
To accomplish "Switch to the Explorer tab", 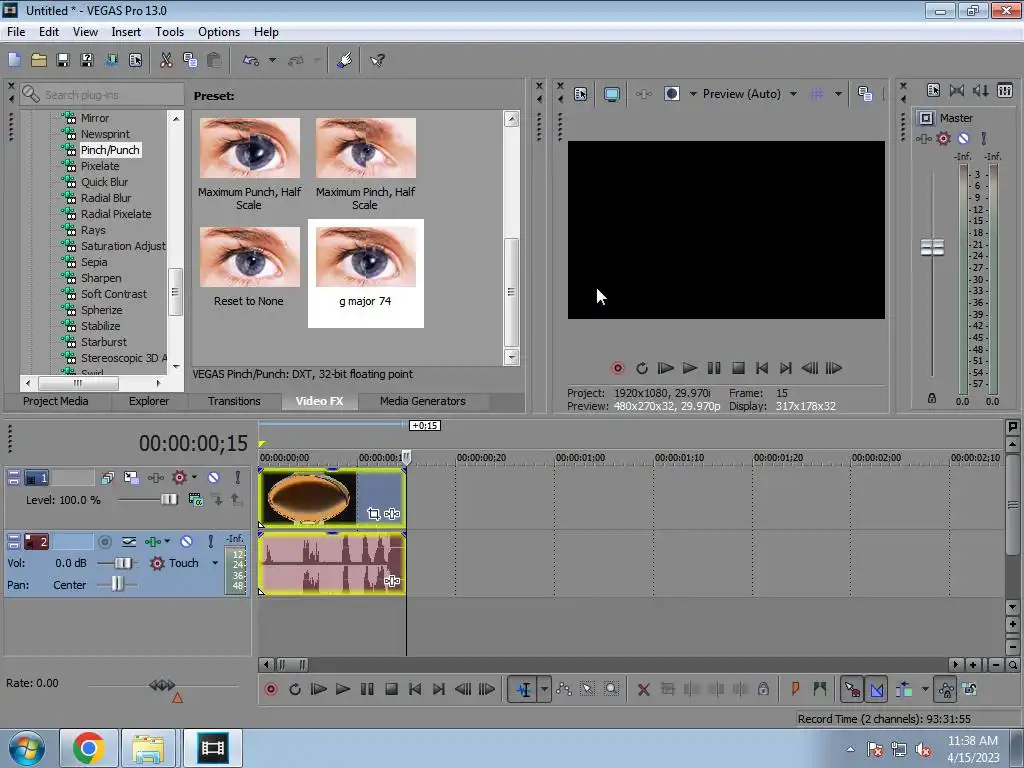I will coord(148,401).
